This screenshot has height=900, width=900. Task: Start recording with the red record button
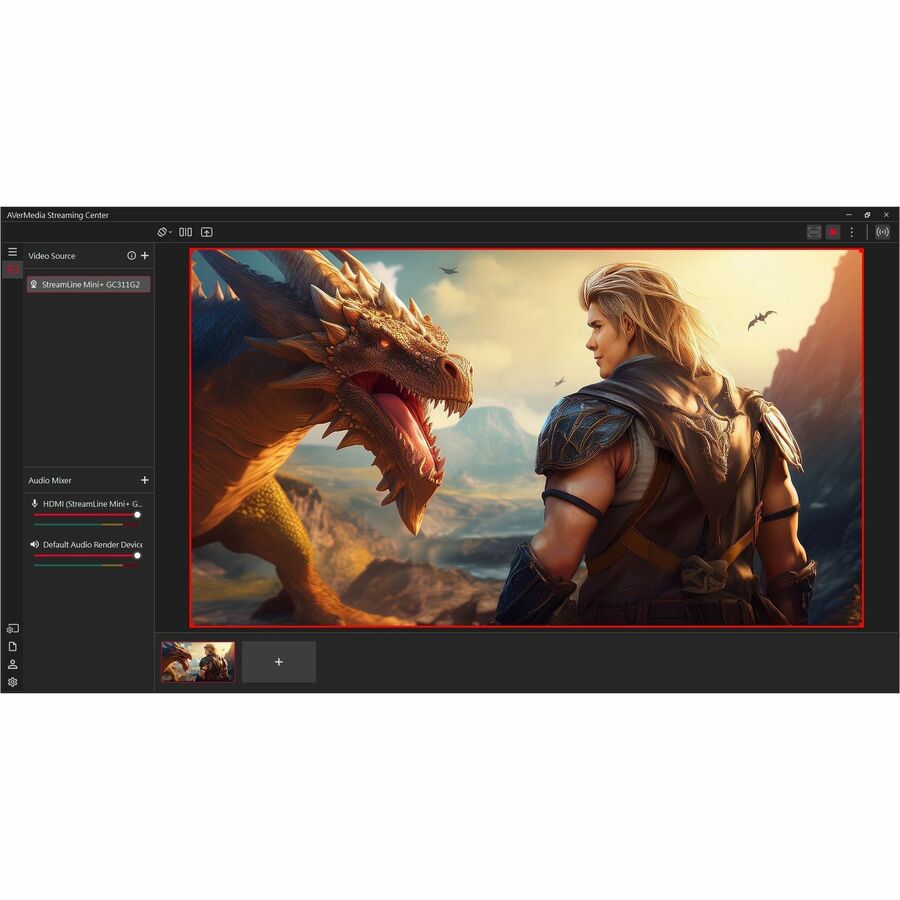[832, 232]
